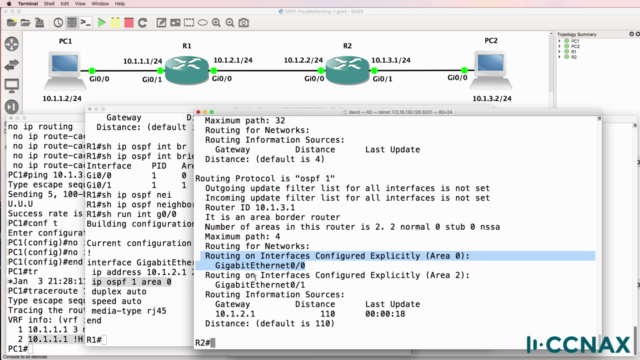Expand the PC2 entry in Topology Summary

[x=560, y=46]
